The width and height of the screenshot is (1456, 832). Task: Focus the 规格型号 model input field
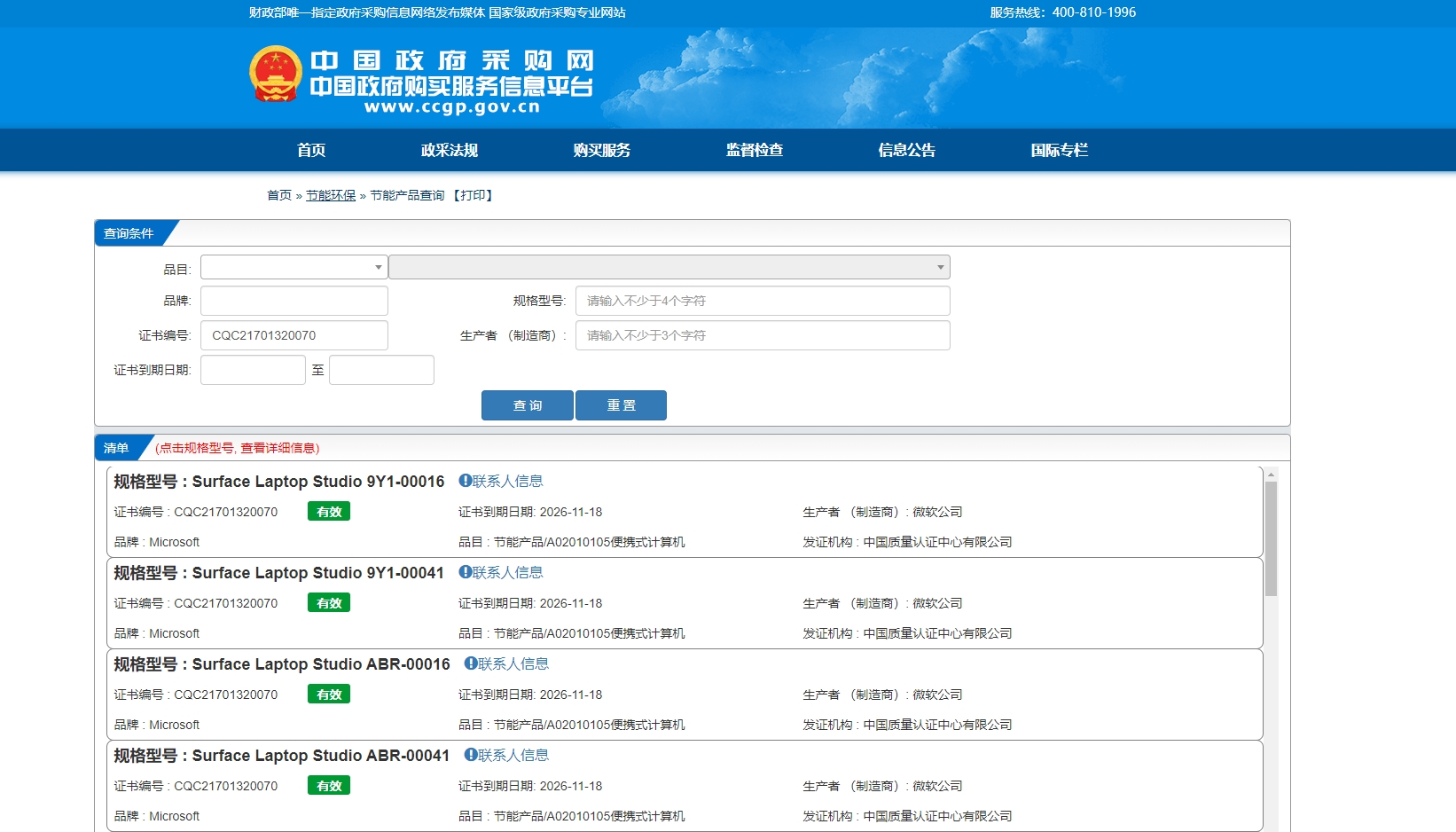(x=763, y=301)
